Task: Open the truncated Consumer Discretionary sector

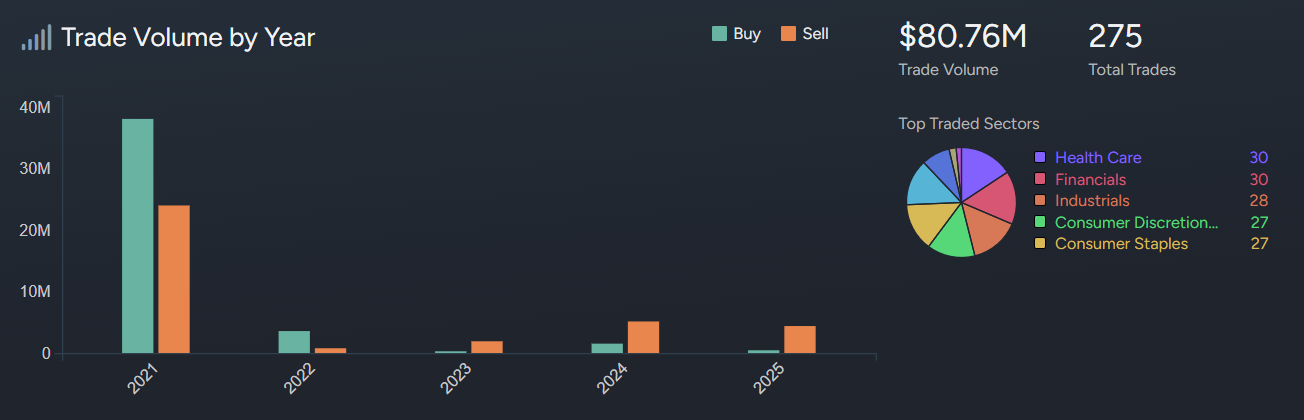Action: pos(1136,222)
